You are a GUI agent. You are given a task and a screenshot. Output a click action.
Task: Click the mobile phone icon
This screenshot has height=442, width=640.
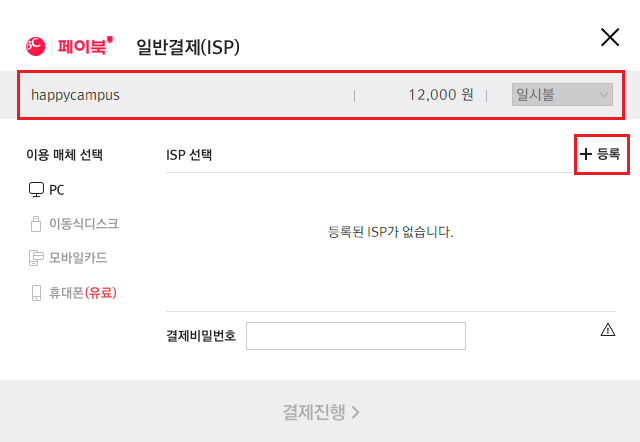[x=37, y=293]
